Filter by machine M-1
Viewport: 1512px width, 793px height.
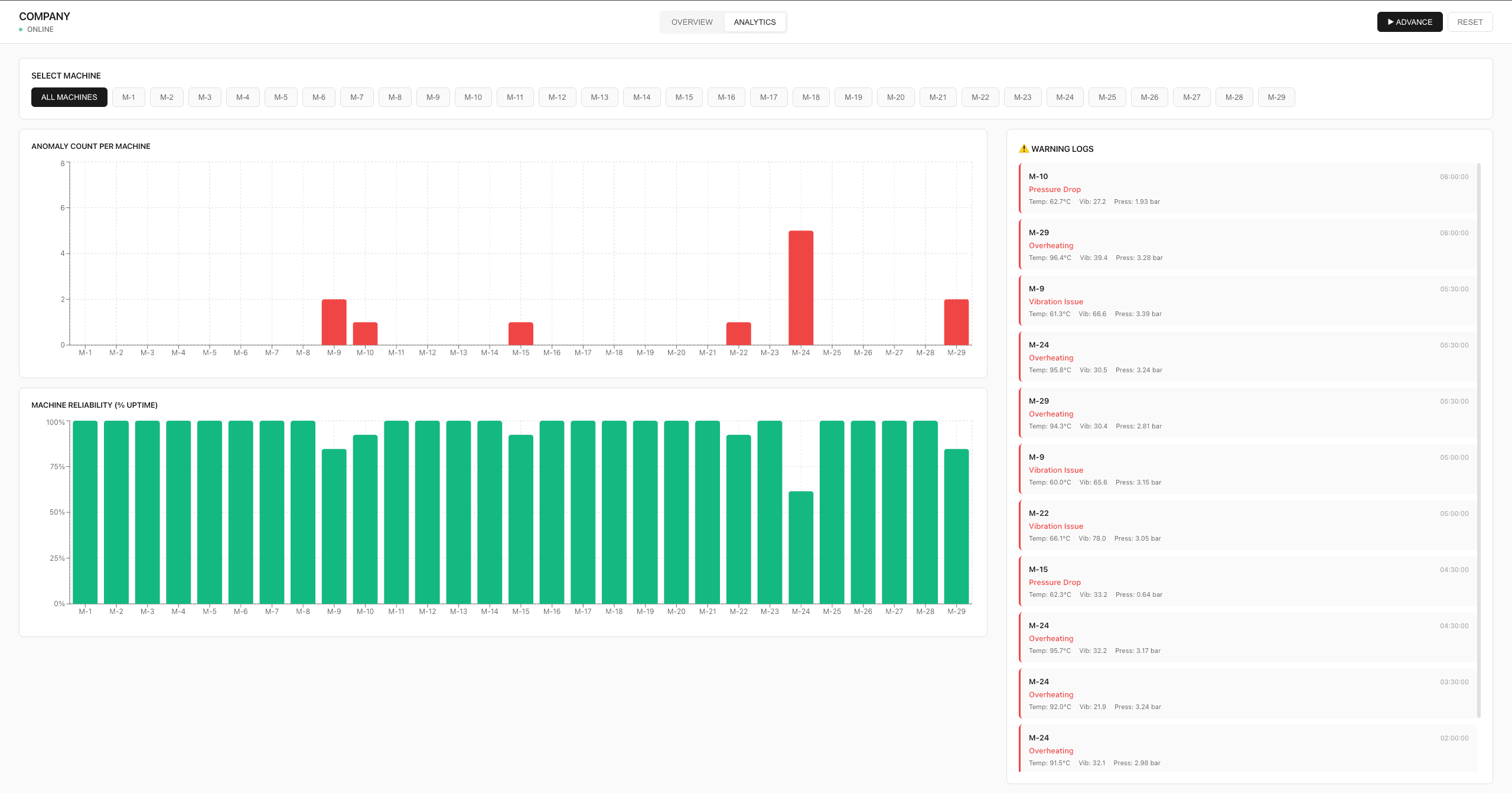point(129,97)
